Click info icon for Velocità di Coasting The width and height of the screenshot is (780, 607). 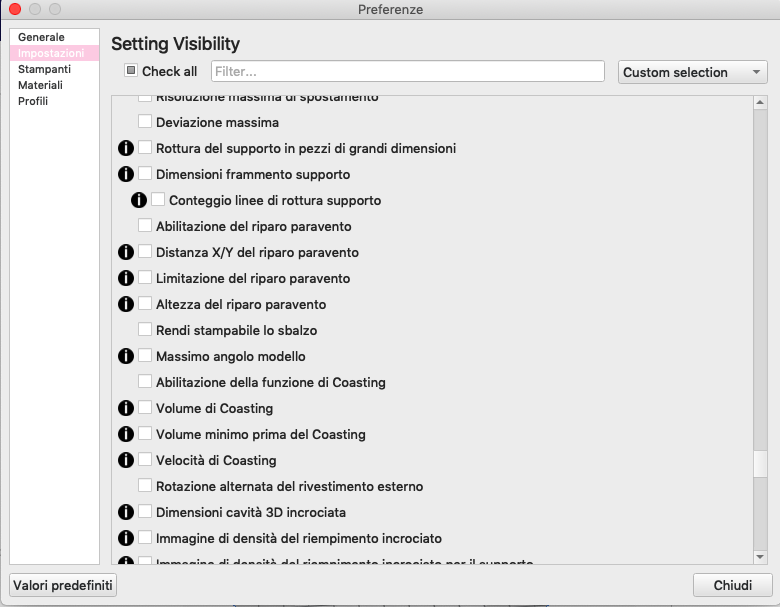tap(126, 460)
